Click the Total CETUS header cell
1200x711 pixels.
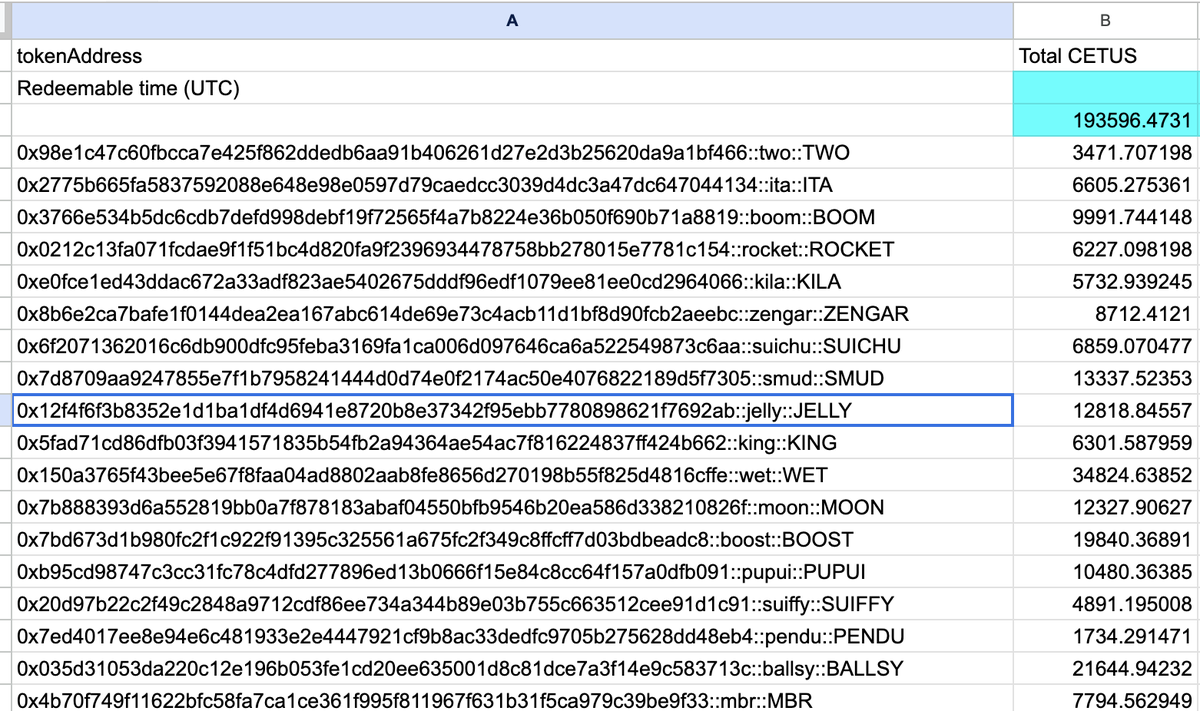click(1106, 56)
